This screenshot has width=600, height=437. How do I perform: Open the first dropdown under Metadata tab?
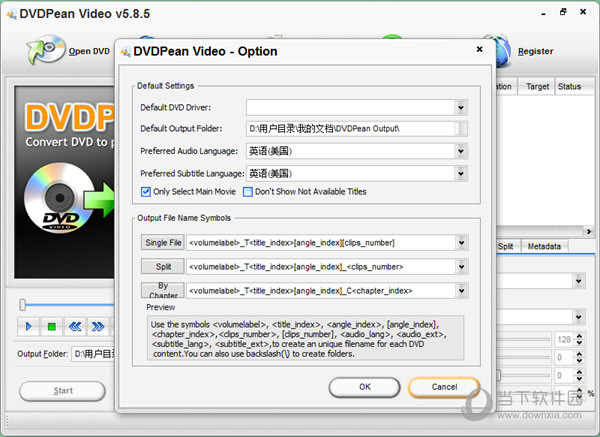pos(579,281)
